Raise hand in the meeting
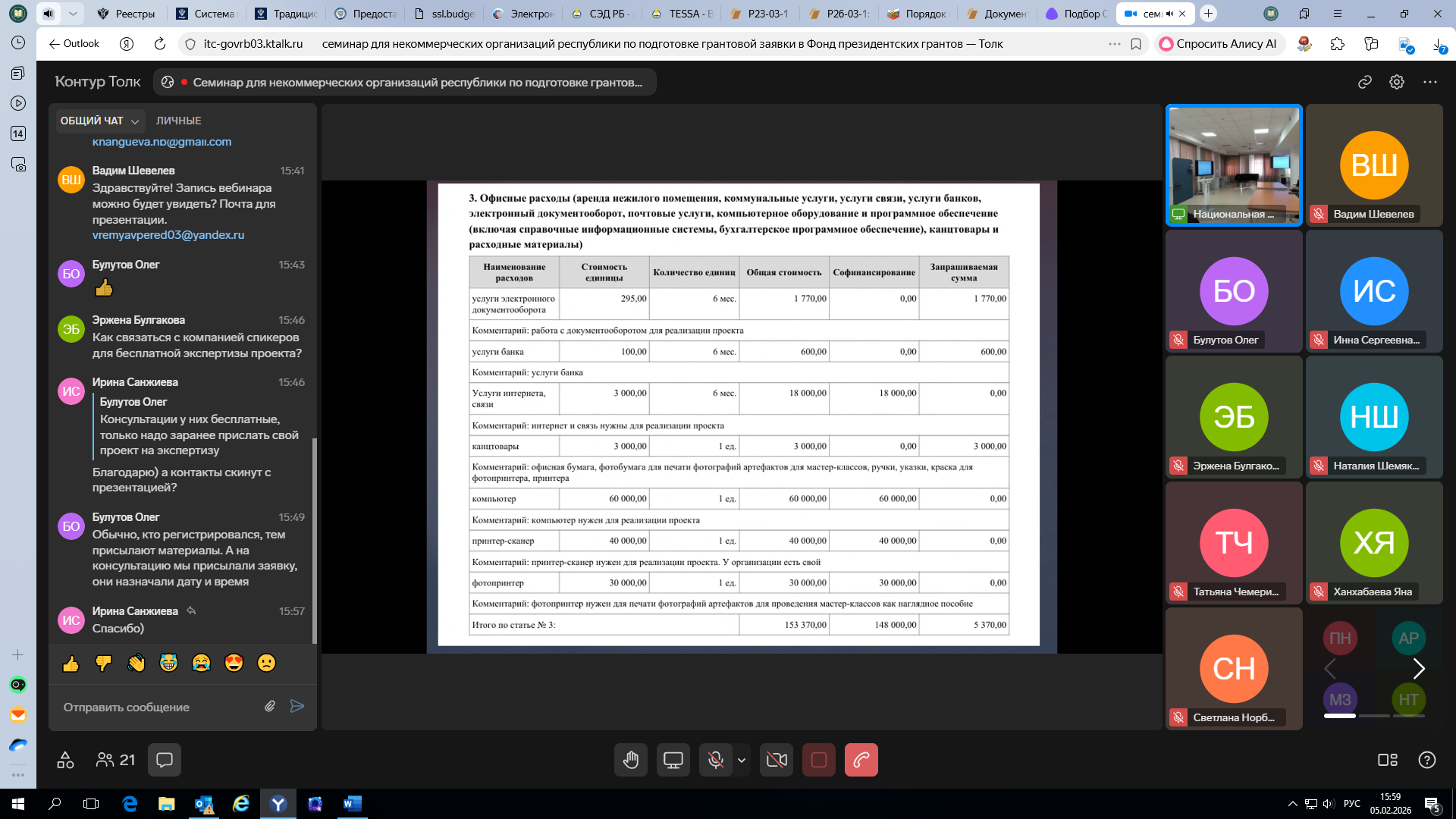Image resolution: width=1456 pixels, height=819 pixels. [x=630, y=760]
